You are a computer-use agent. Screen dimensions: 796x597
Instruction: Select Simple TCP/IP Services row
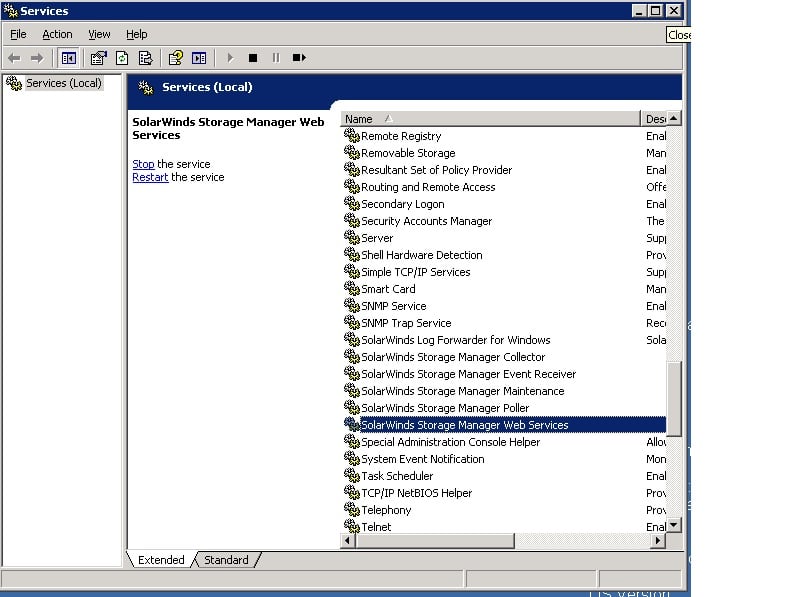click(504, 272)
